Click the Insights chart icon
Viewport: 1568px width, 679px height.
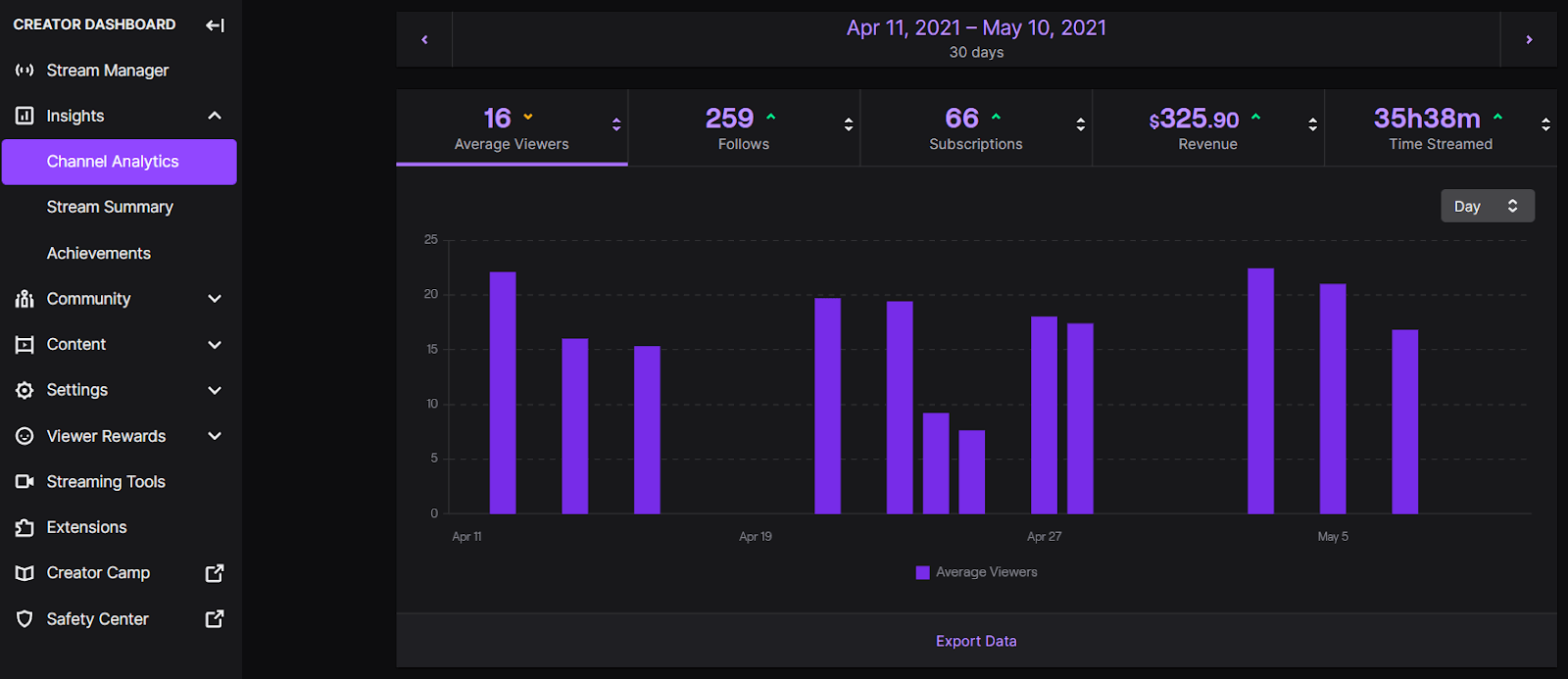coord(24,116)
